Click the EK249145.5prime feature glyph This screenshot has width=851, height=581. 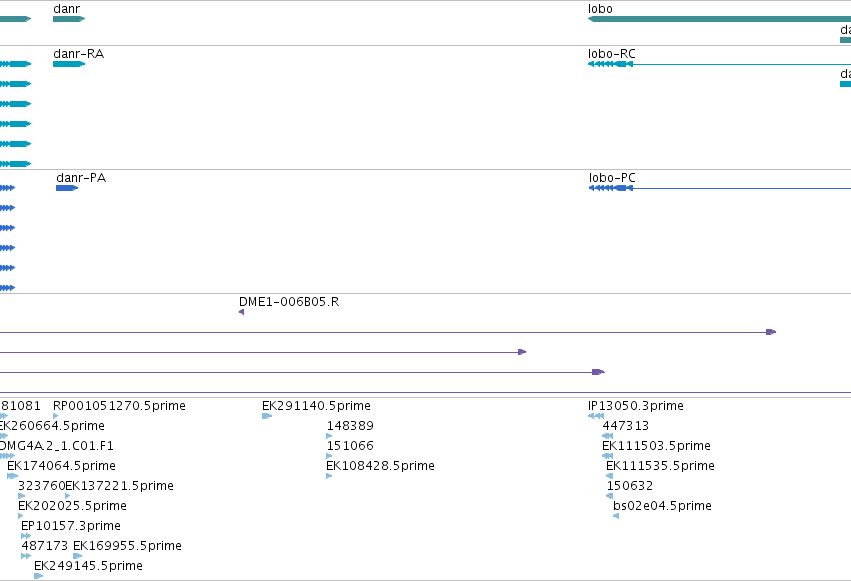[x=38, y=576]
